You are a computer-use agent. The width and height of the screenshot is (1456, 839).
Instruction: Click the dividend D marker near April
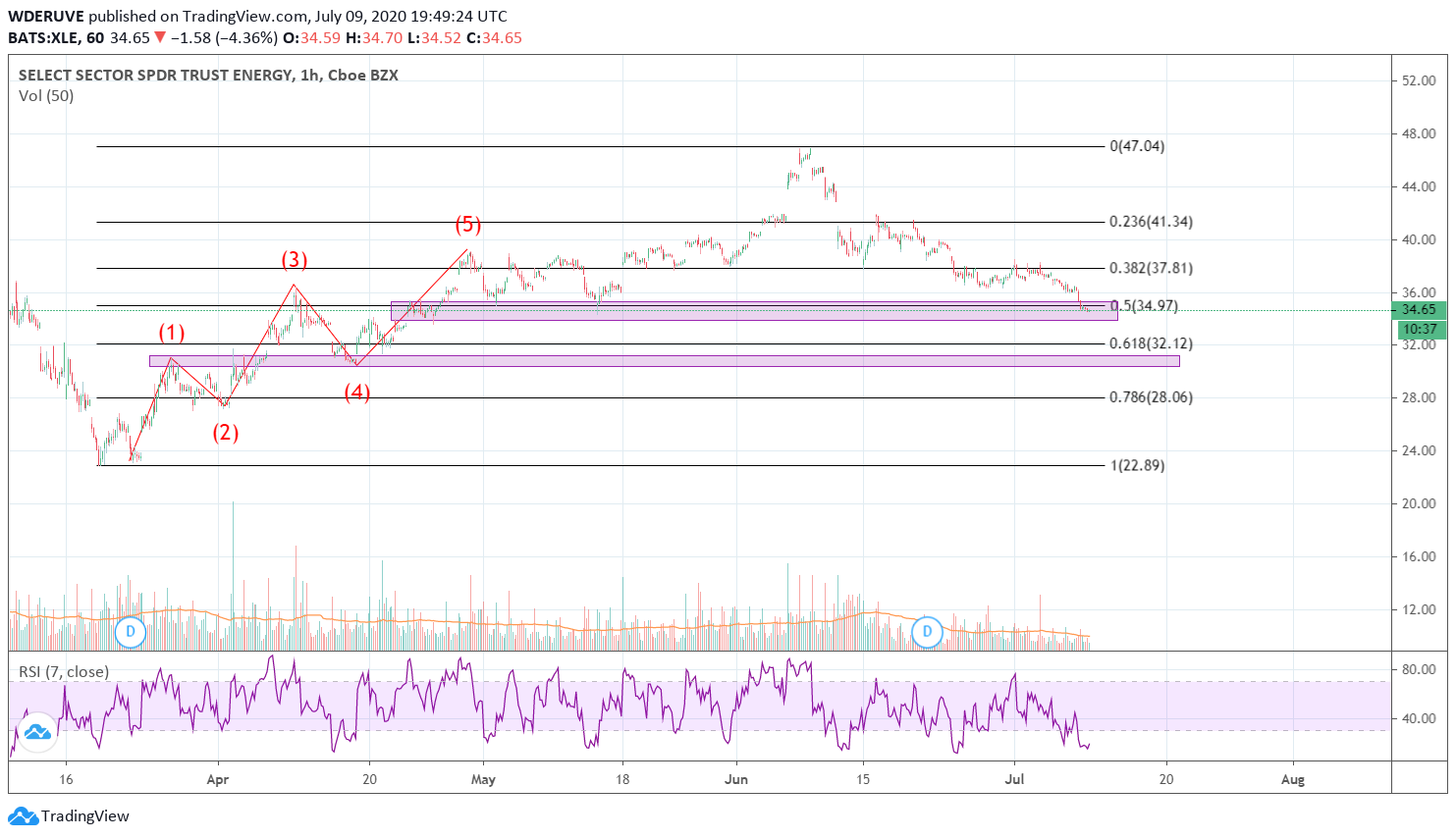[x=131, y=632]
